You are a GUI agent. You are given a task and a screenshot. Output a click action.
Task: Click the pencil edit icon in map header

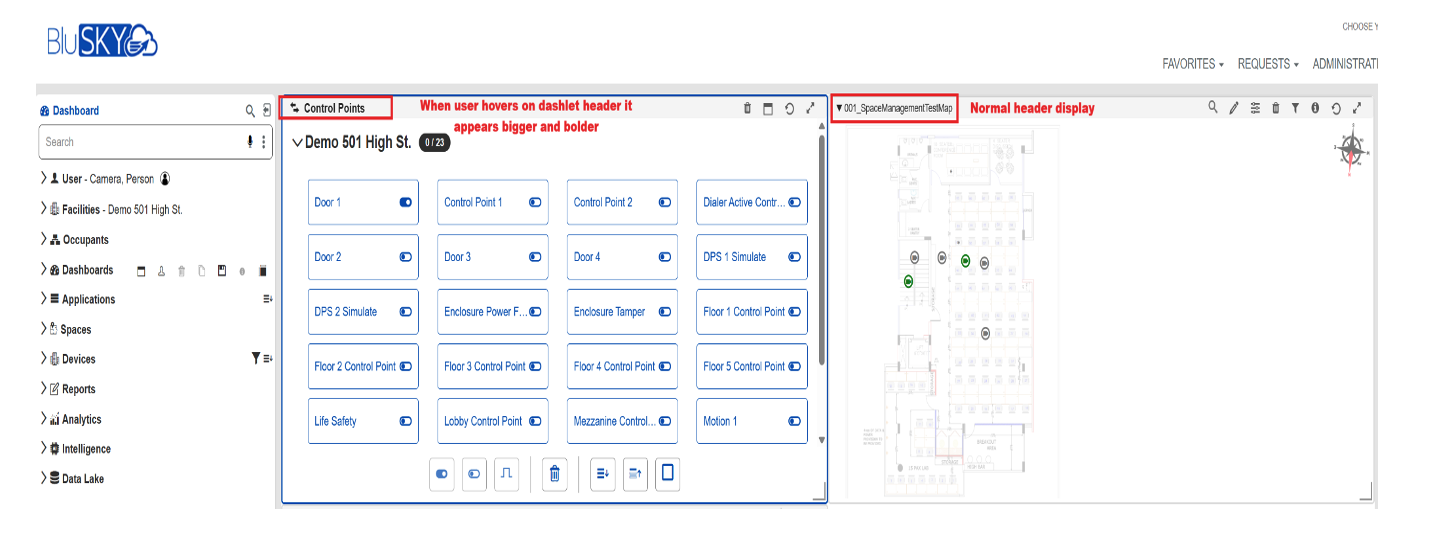click(1234, 108)
